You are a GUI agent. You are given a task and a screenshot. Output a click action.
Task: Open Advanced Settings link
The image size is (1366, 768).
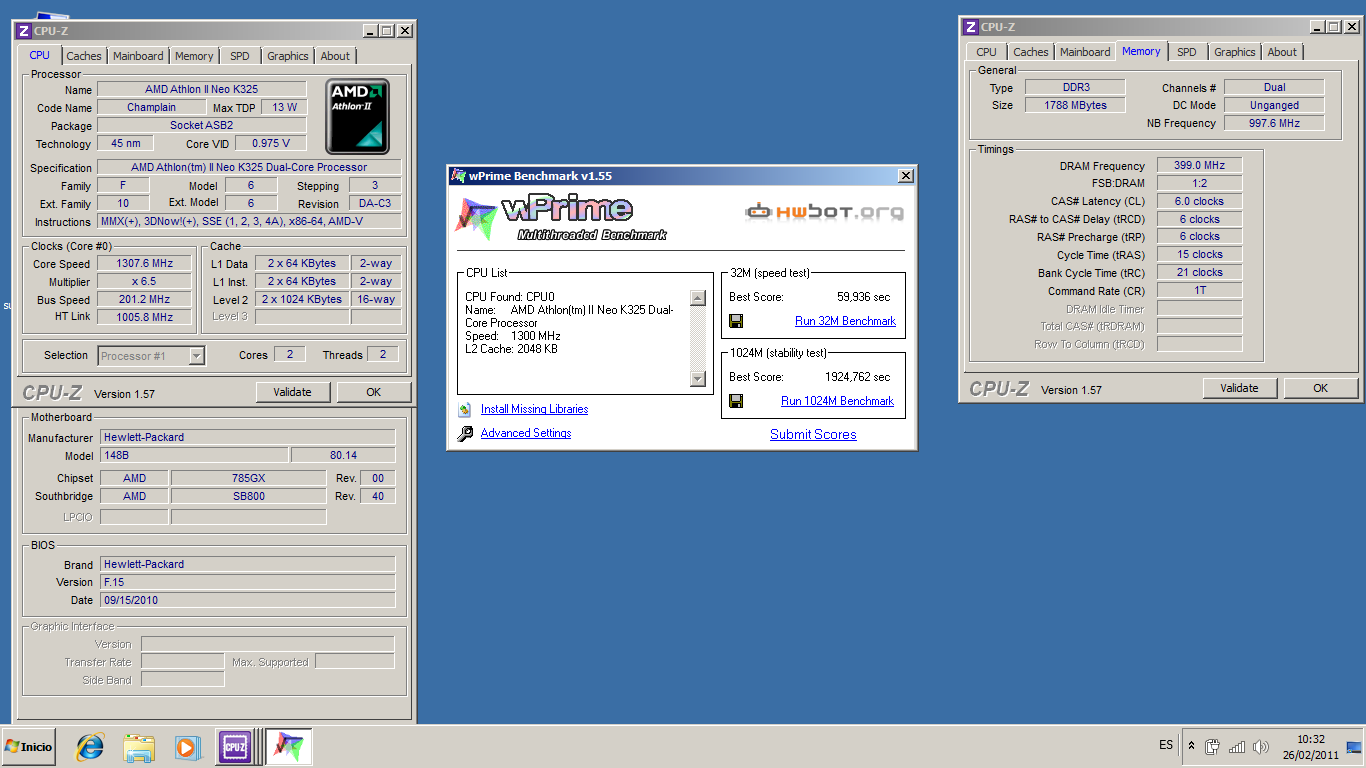526,433
